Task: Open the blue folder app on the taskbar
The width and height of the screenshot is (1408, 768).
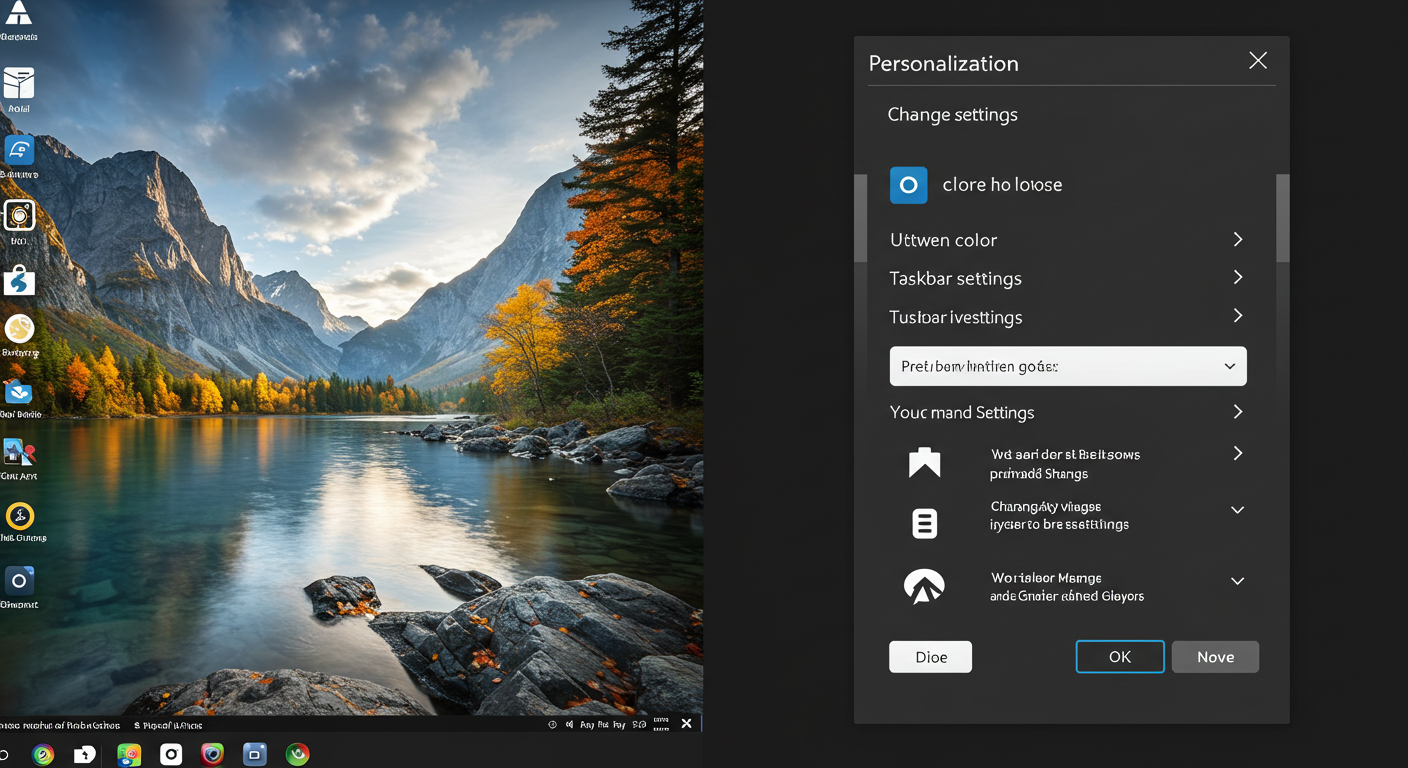Action: pyautogui.click(x=255, y=754)
